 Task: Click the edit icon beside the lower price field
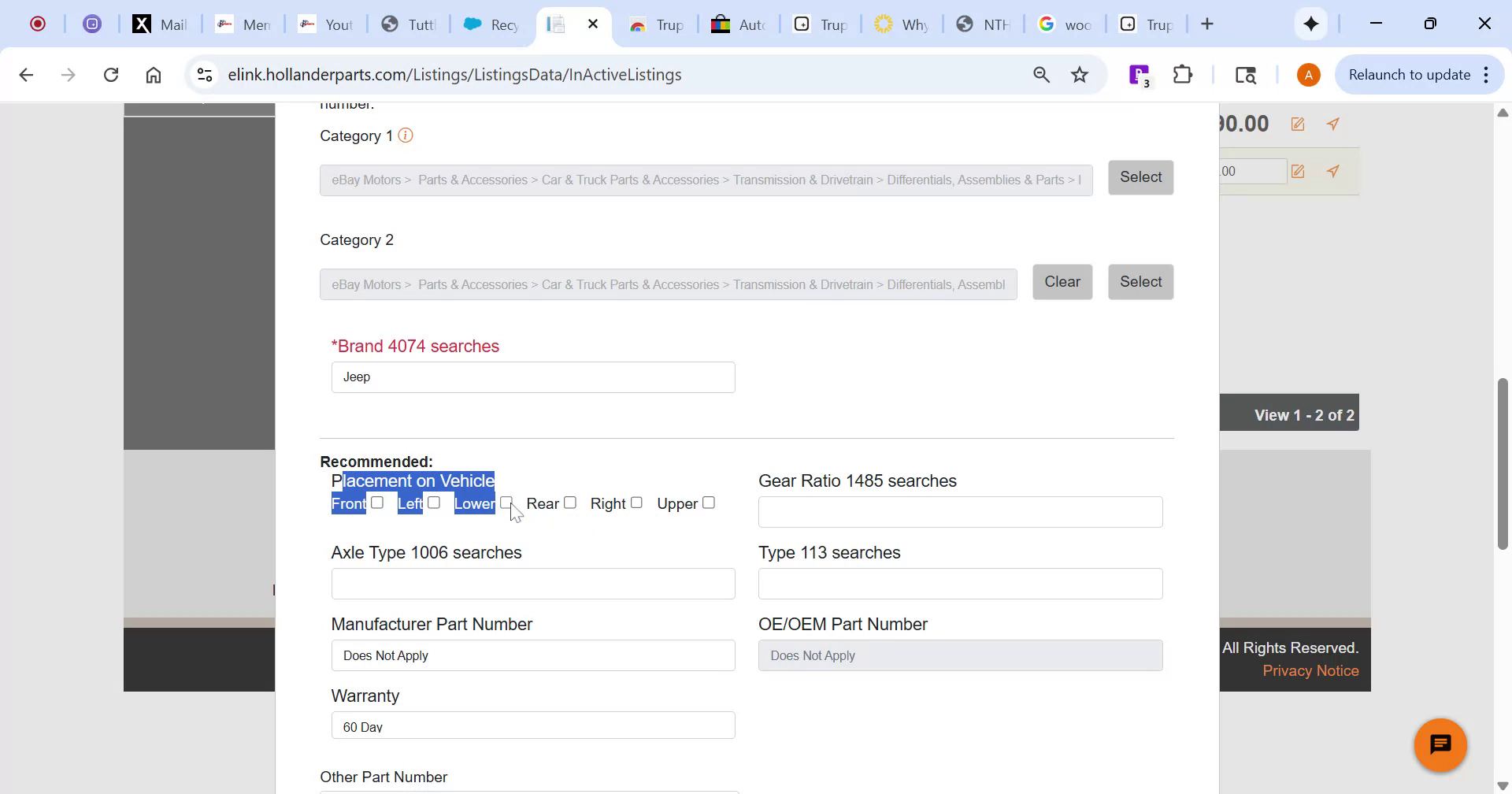click(1297, 171)
